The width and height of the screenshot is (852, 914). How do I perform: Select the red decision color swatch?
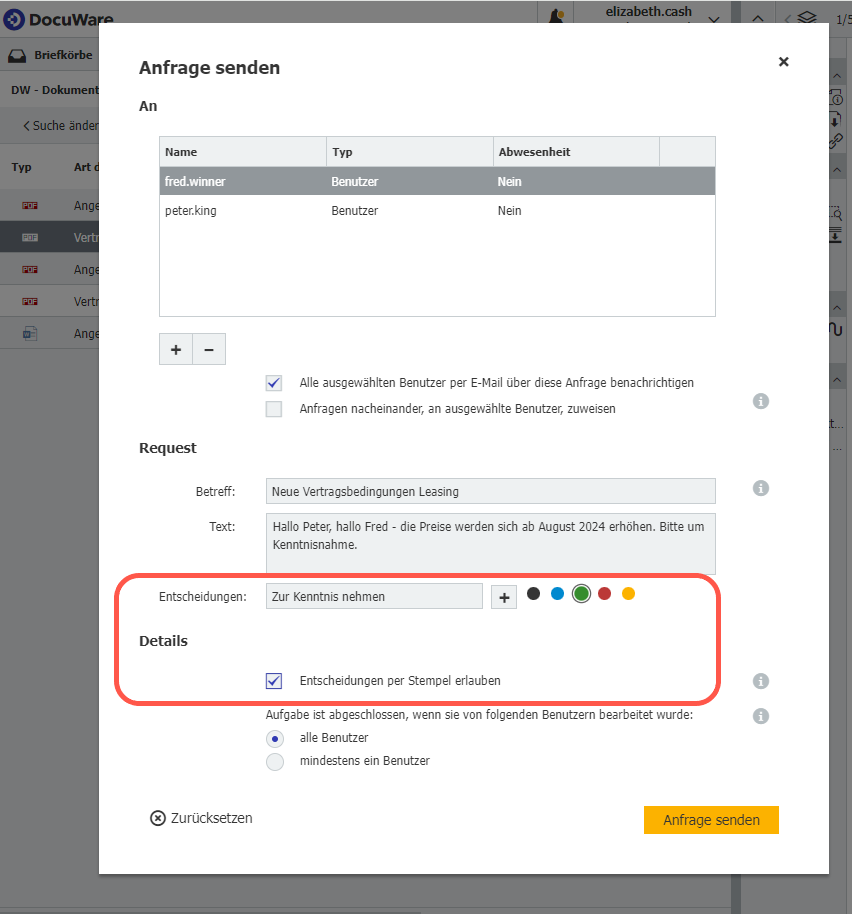[x=604, y=593]
